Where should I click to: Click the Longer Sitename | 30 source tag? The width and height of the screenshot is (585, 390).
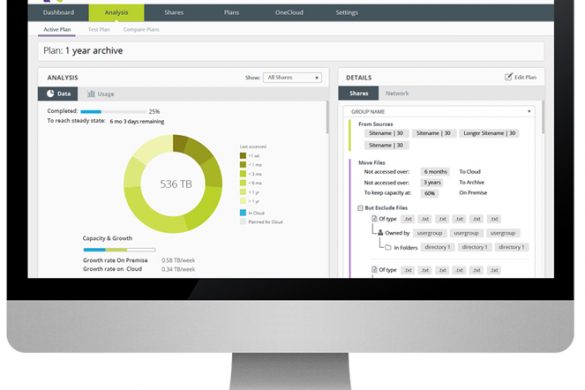click(x=489, y=133)
